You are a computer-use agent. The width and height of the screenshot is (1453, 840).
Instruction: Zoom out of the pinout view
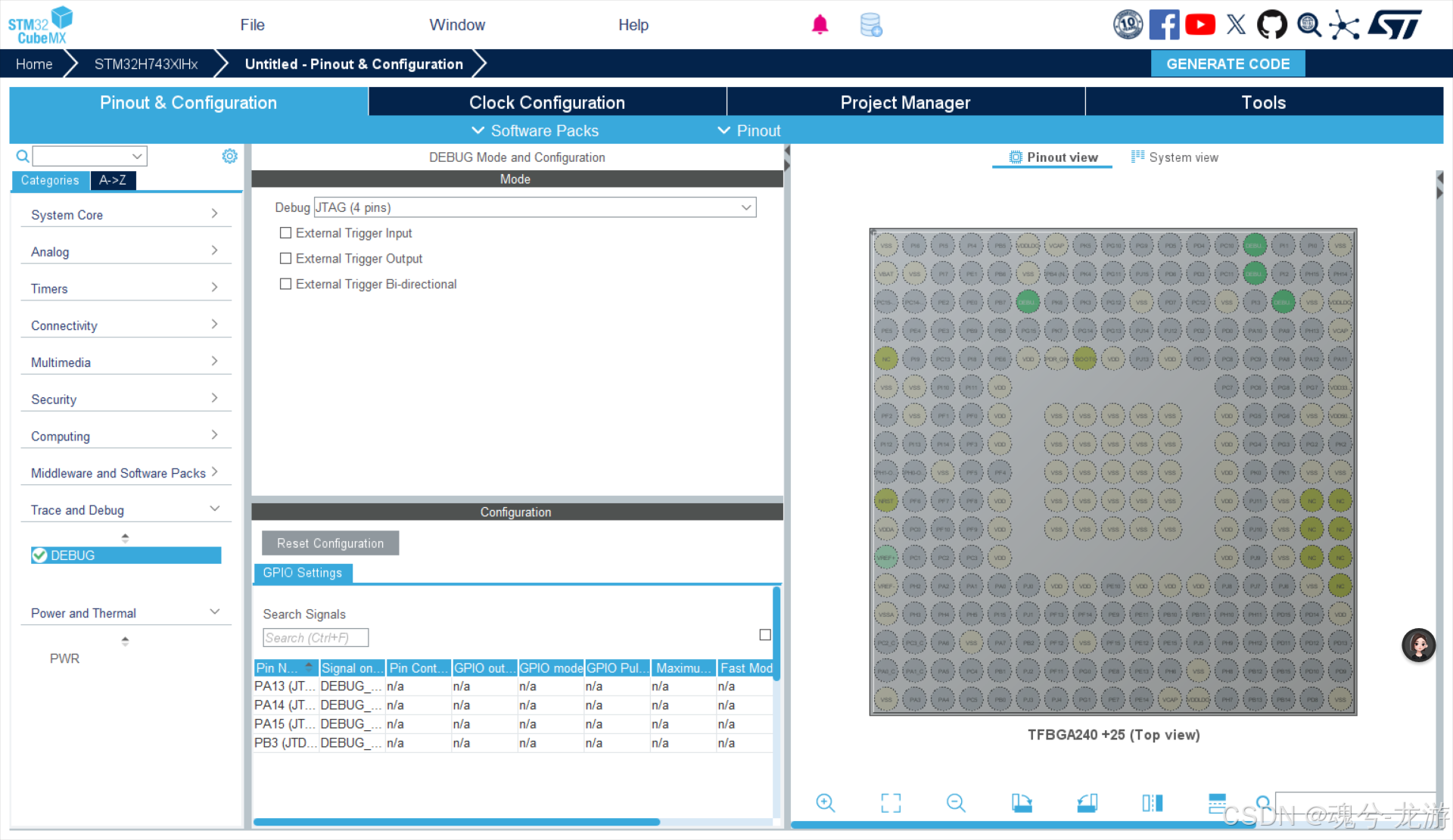click(x=956, y=803)
